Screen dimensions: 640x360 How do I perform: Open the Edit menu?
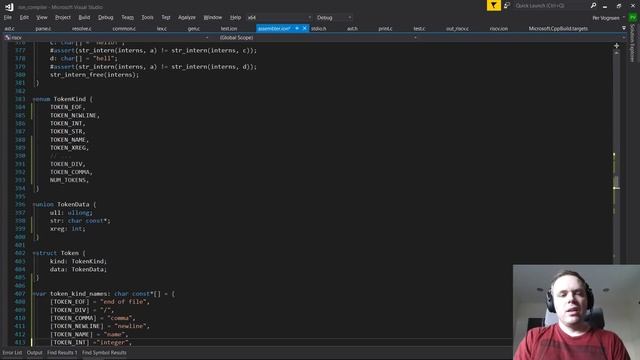point(24,18)
